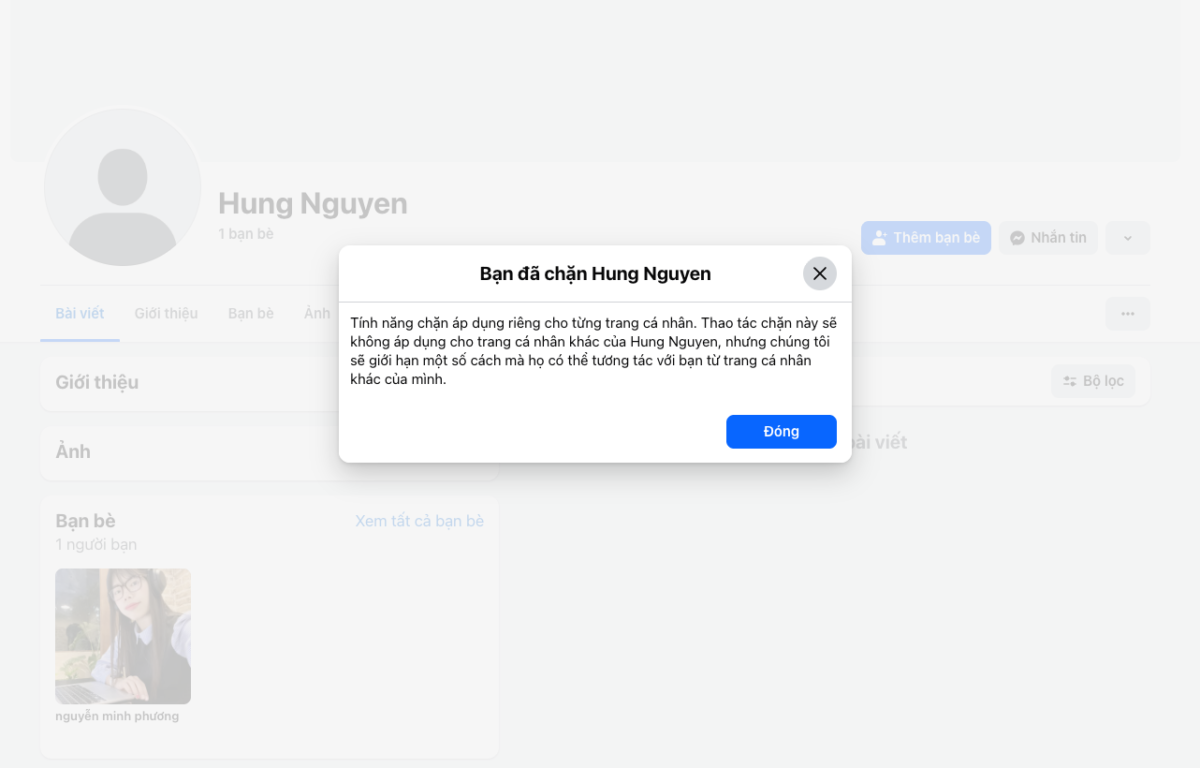Click the nguyễn minh phương name link

(117, 716)
